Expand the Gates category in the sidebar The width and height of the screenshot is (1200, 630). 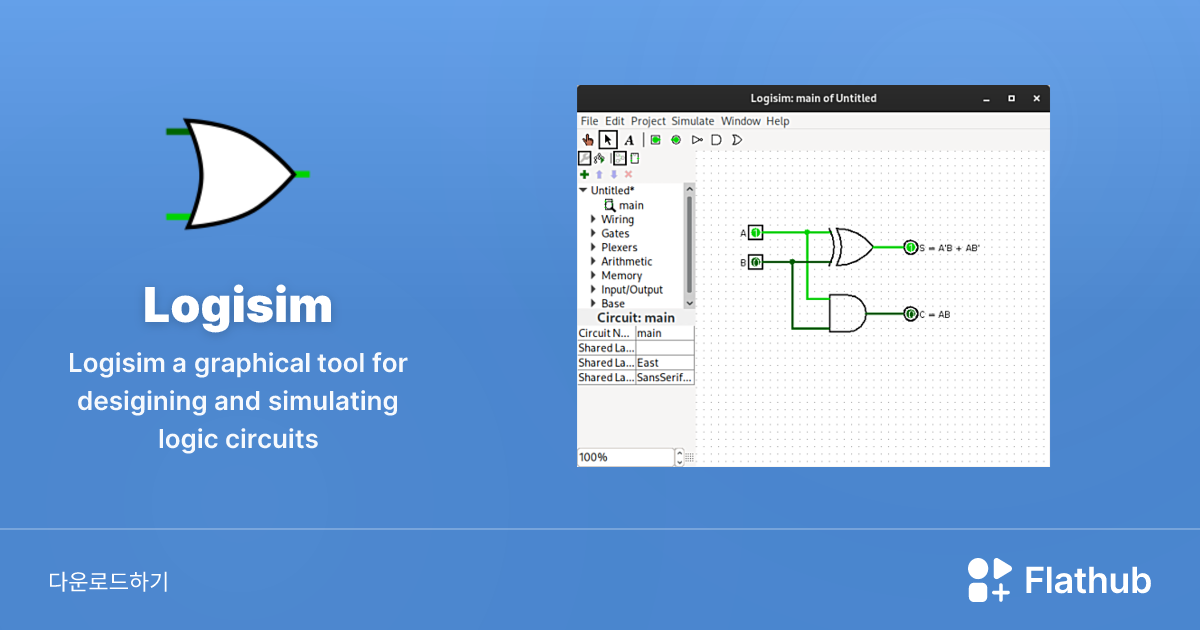[595, 233]
